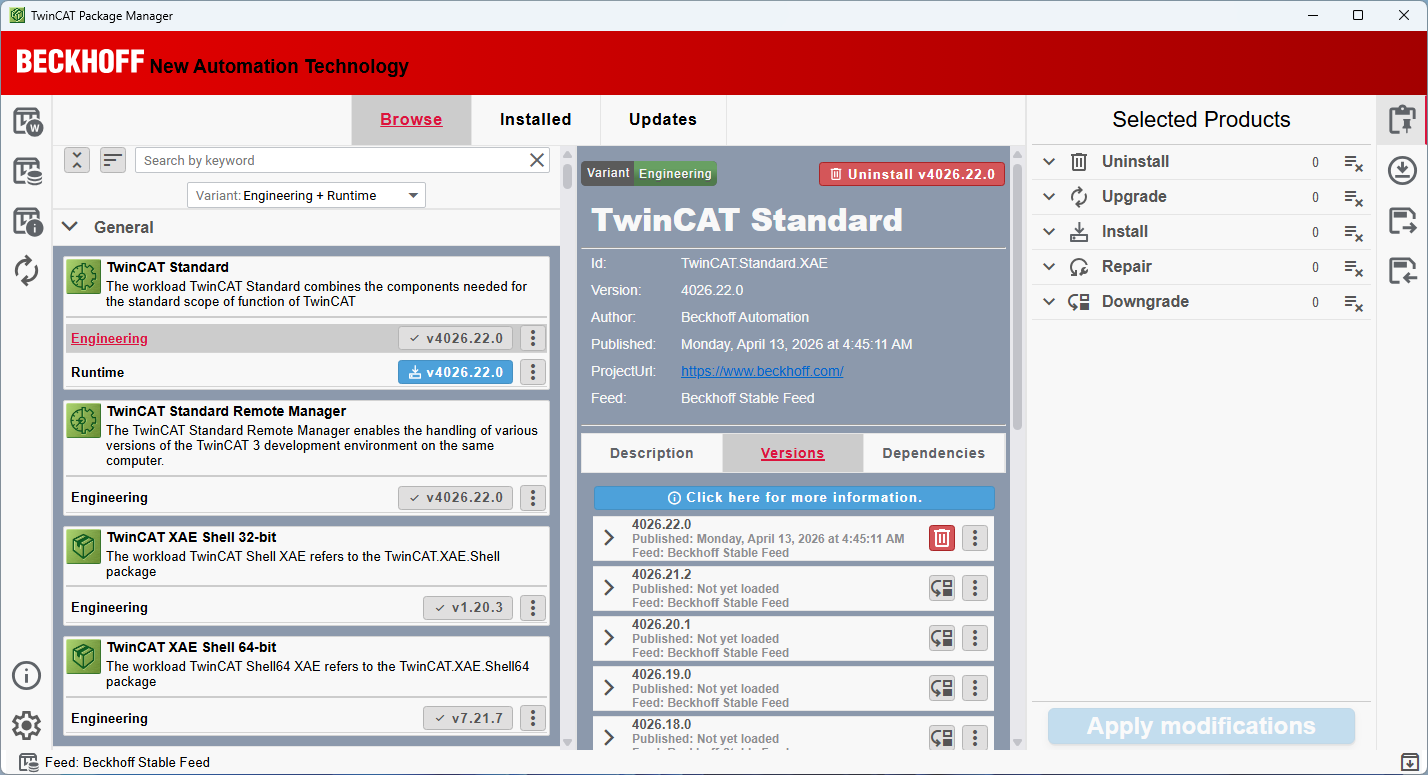Clear the search field with X icon
The height and width of the screenshot is (775, 1428).
pyautogui.click(x=537, y=160)
